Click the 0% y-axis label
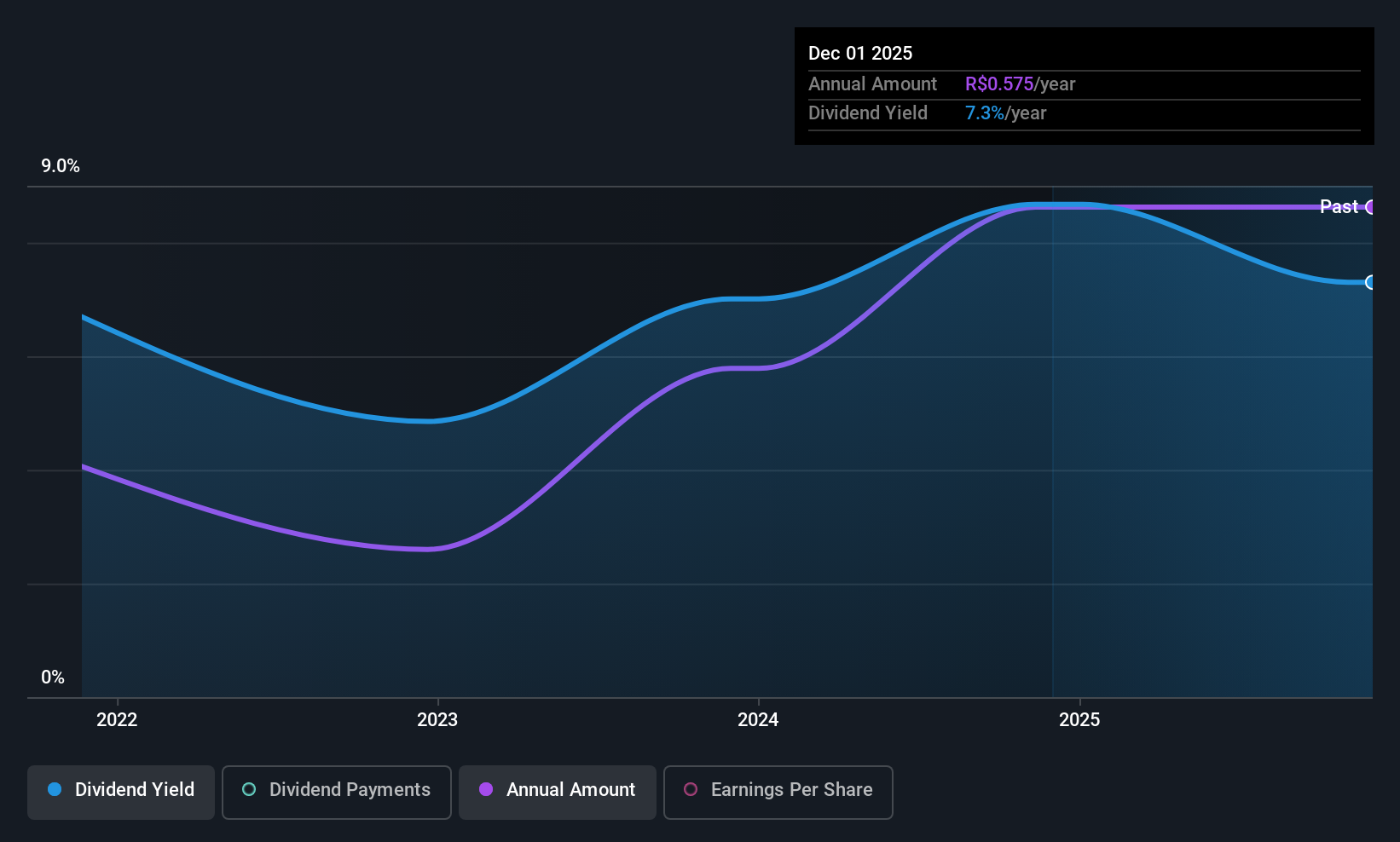1400x842 pixels. [53, 678]
